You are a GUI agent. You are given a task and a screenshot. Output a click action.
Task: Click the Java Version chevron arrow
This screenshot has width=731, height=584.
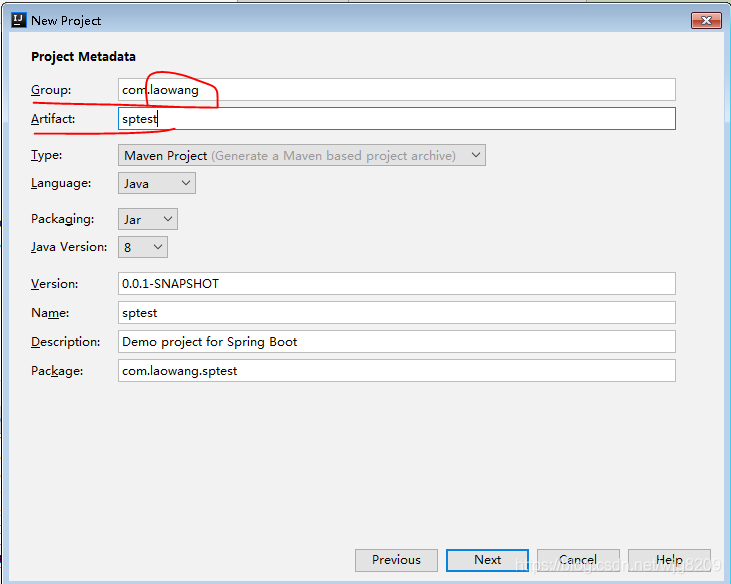158,247
